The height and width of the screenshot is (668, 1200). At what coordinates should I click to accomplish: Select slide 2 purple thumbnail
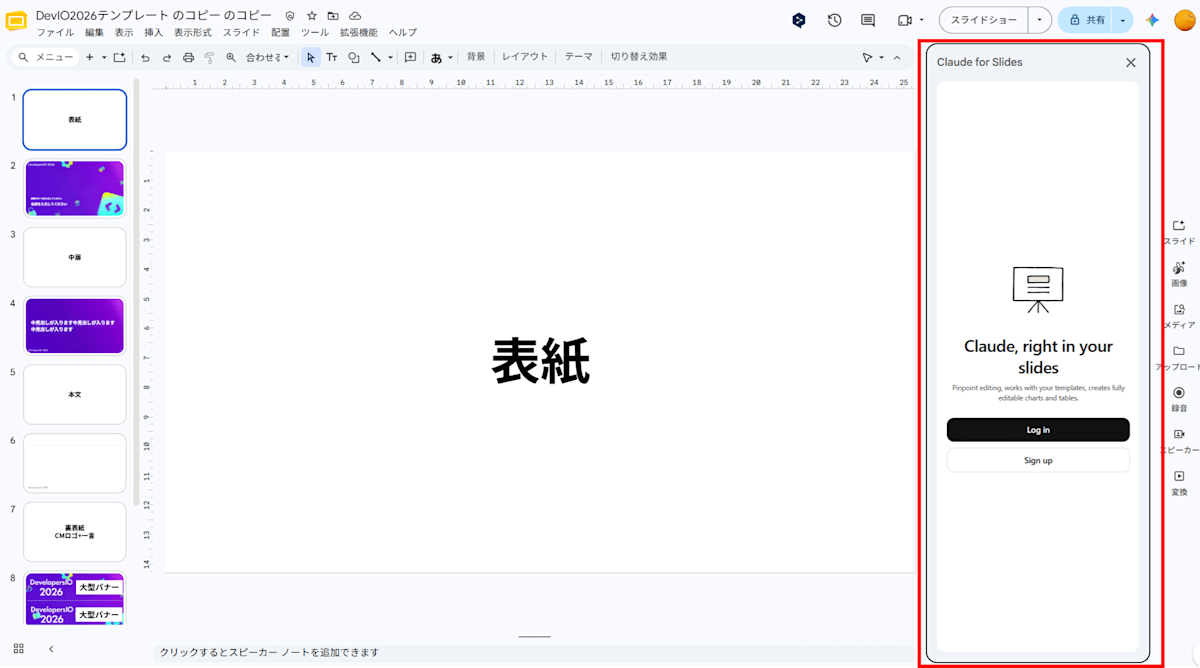click(75, 188)
